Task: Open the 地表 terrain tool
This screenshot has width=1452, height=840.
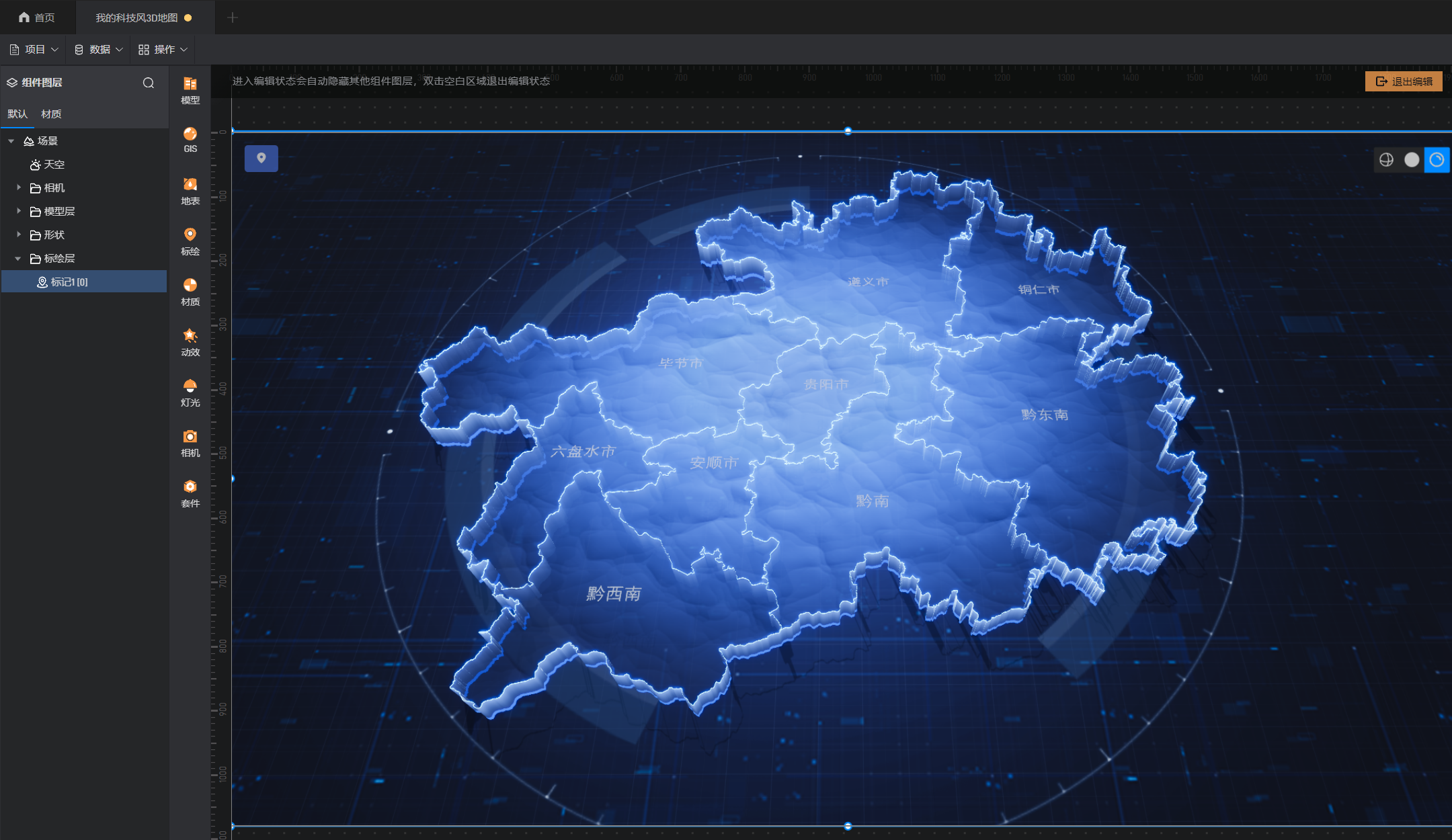Action: click(190, 190)
